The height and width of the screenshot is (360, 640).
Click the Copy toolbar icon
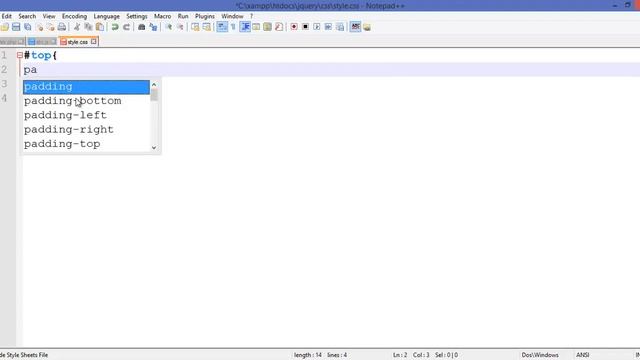88,27
